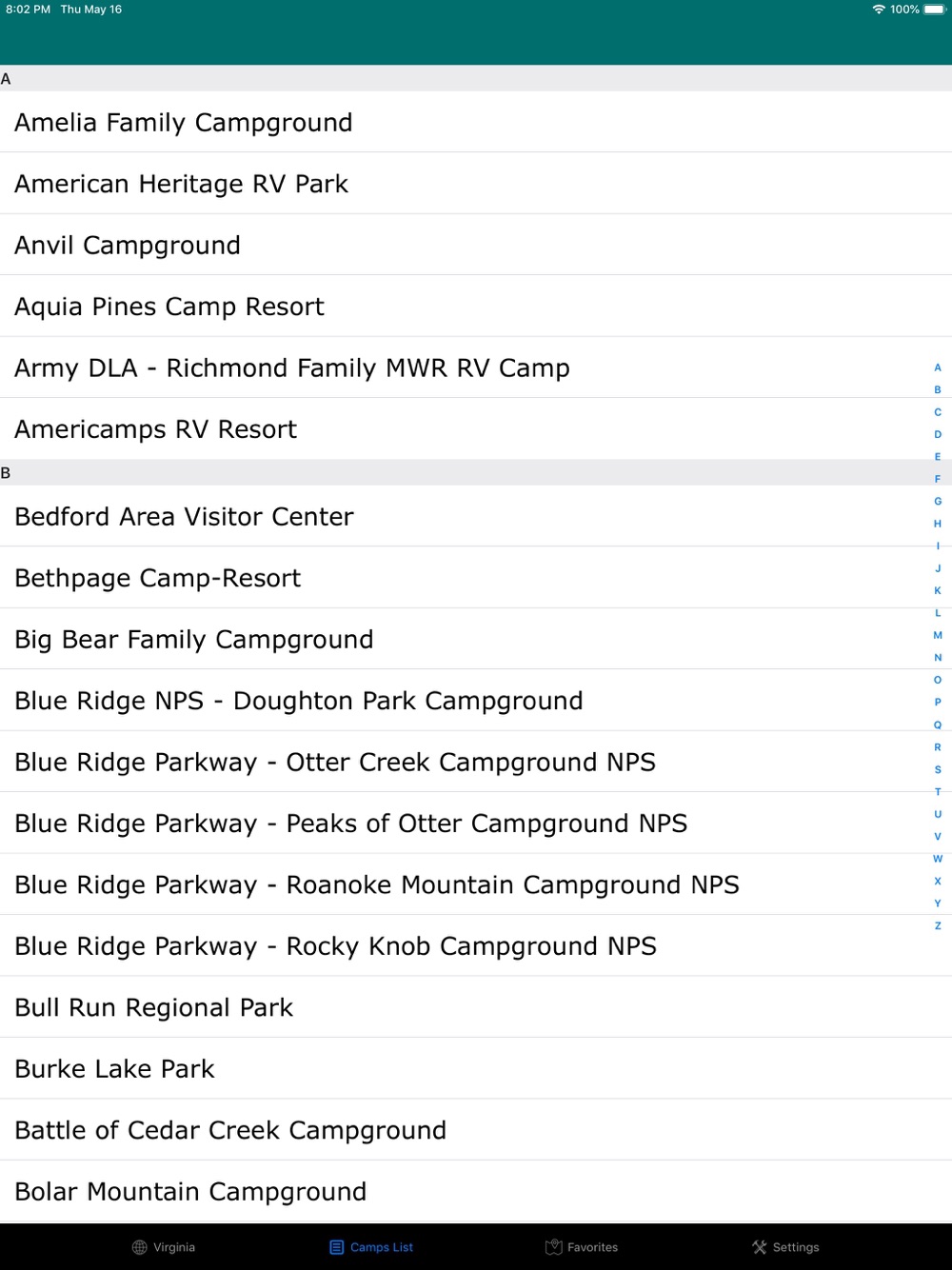
Task: Open Bolar Mountain Campground listing
Action: [476, 1191]
